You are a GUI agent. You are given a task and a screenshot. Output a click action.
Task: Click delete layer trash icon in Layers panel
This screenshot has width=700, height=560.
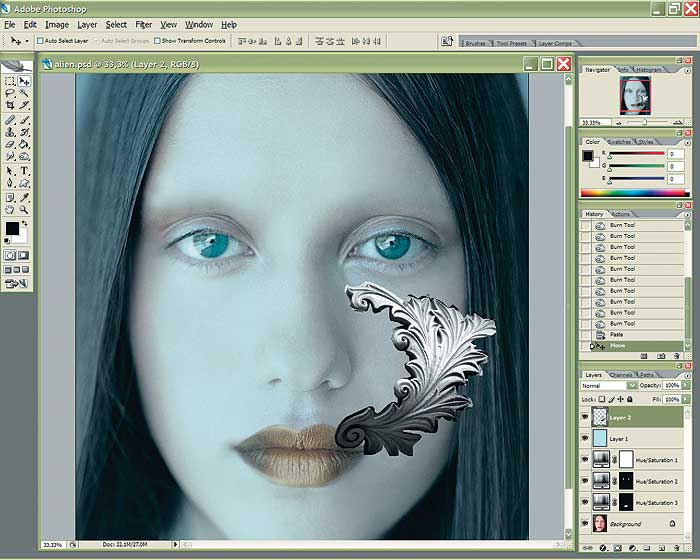pyautogui.click(x=677, y=548)
